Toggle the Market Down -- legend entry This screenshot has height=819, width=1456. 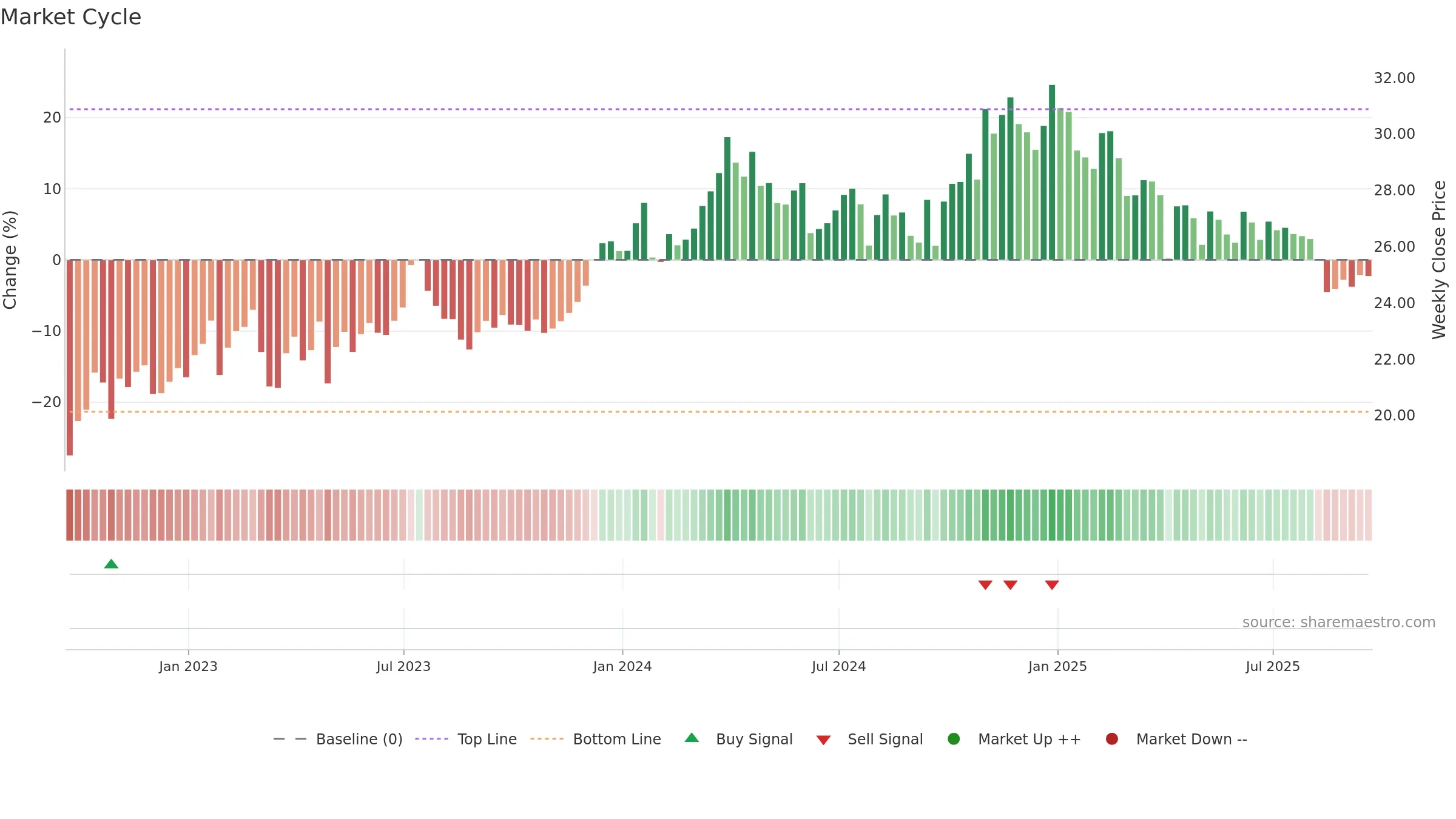click(1176, 739)
